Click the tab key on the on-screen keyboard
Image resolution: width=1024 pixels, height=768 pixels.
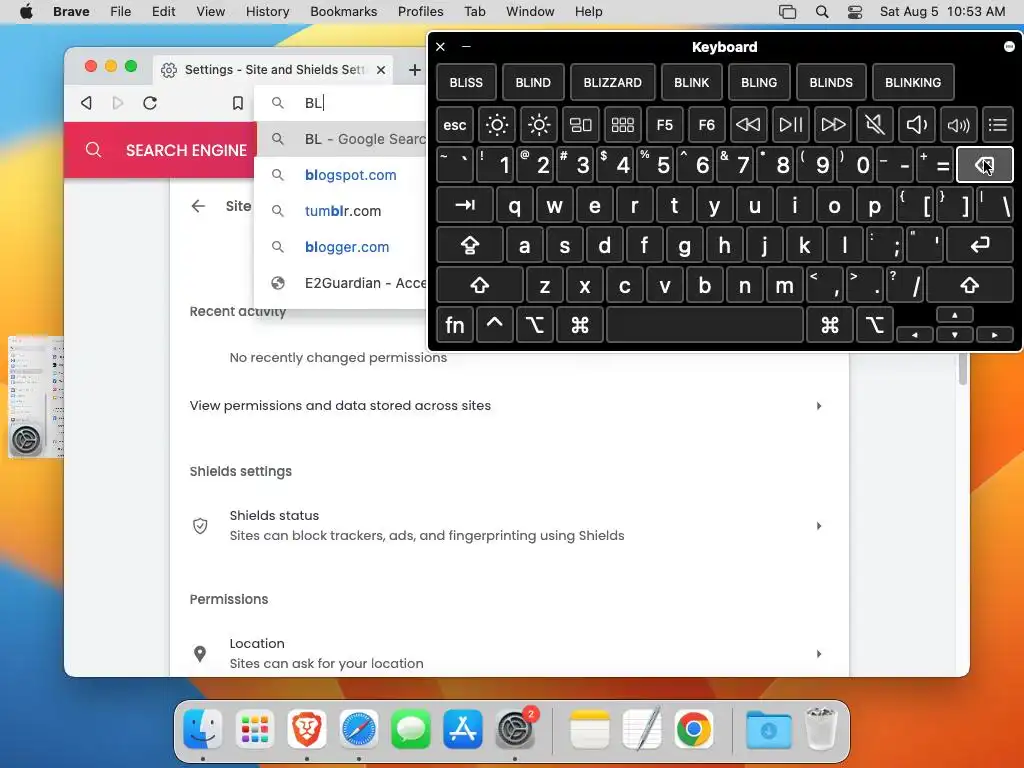[464, 206]
